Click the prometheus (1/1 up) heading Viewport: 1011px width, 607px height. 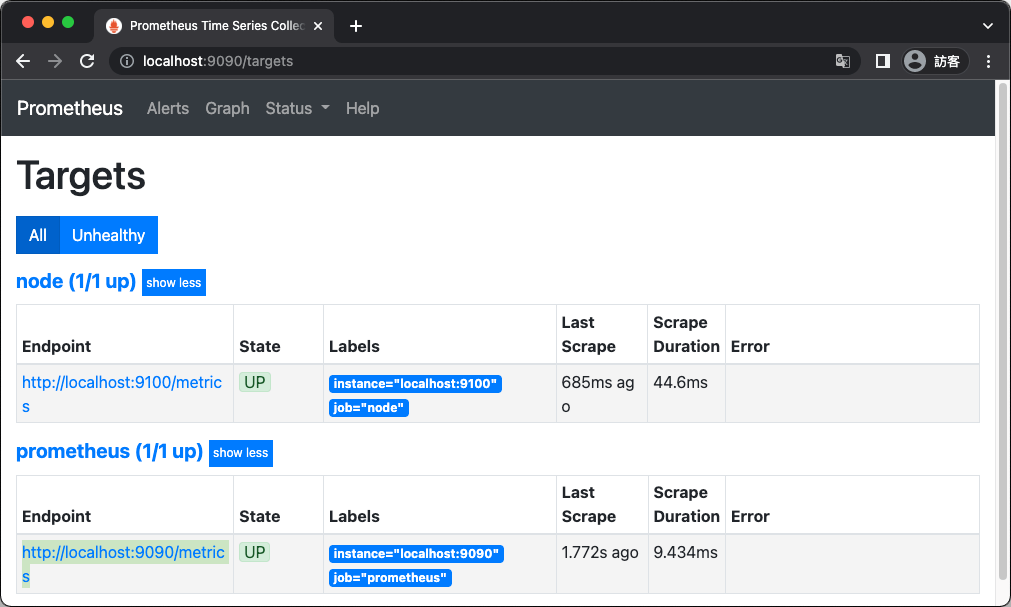click(110, 452)
